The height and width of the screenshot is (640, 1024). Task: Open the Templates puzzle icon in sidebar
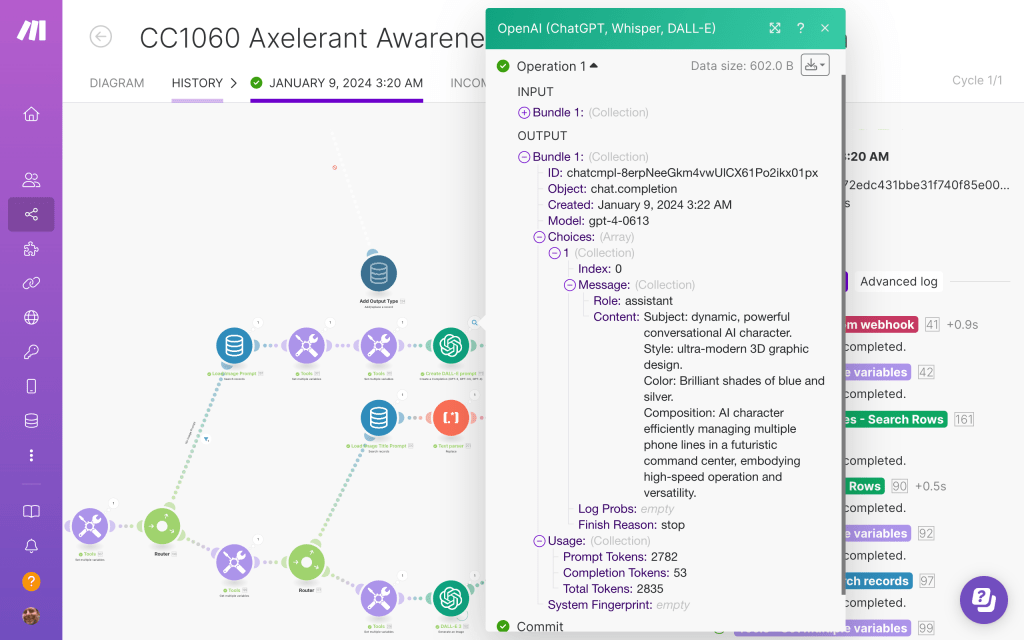point(31,249)
